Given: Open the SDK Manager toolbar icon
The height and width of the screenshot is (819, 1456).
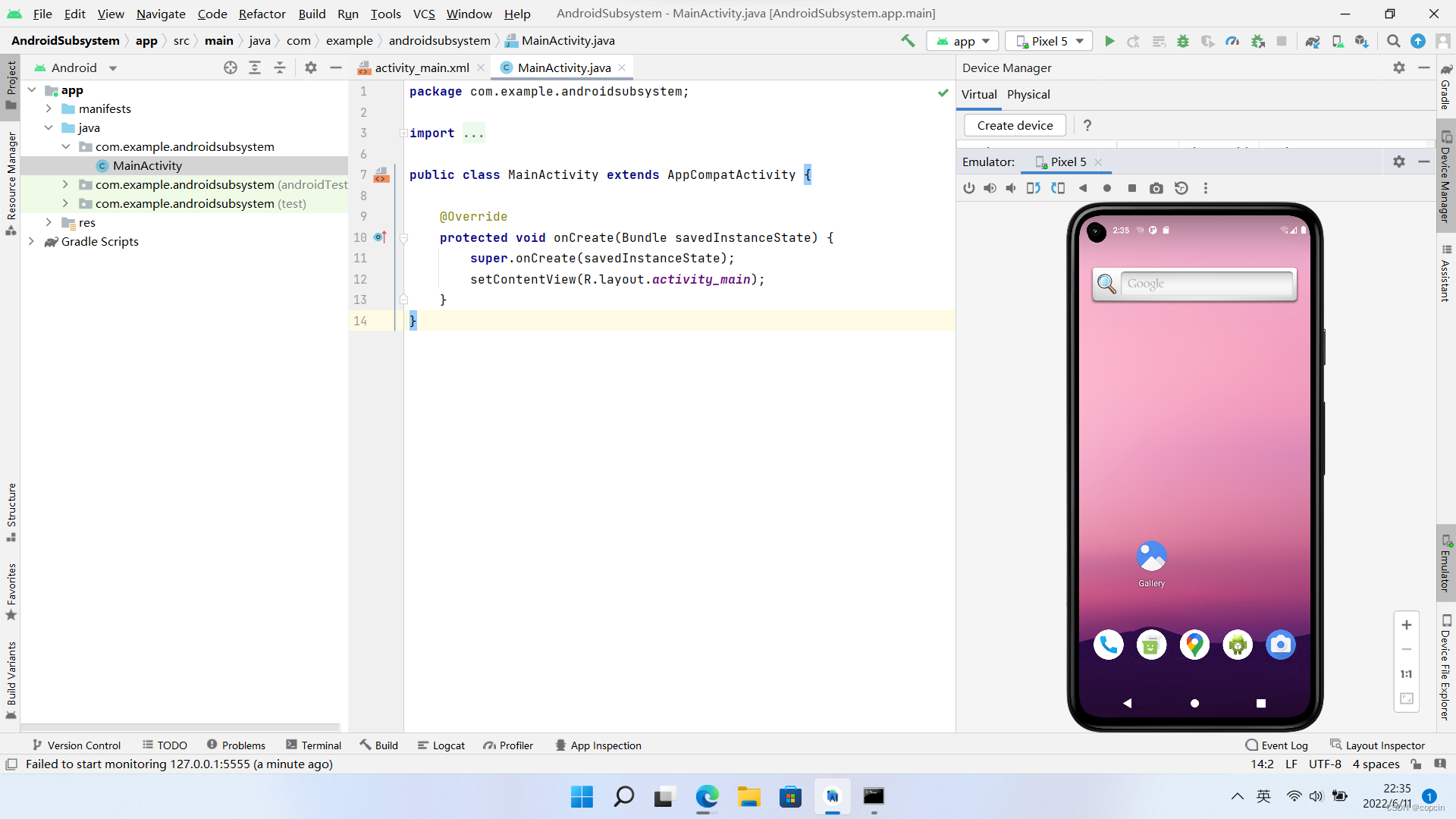Looking at the screenshot, I should point(1362,41).
